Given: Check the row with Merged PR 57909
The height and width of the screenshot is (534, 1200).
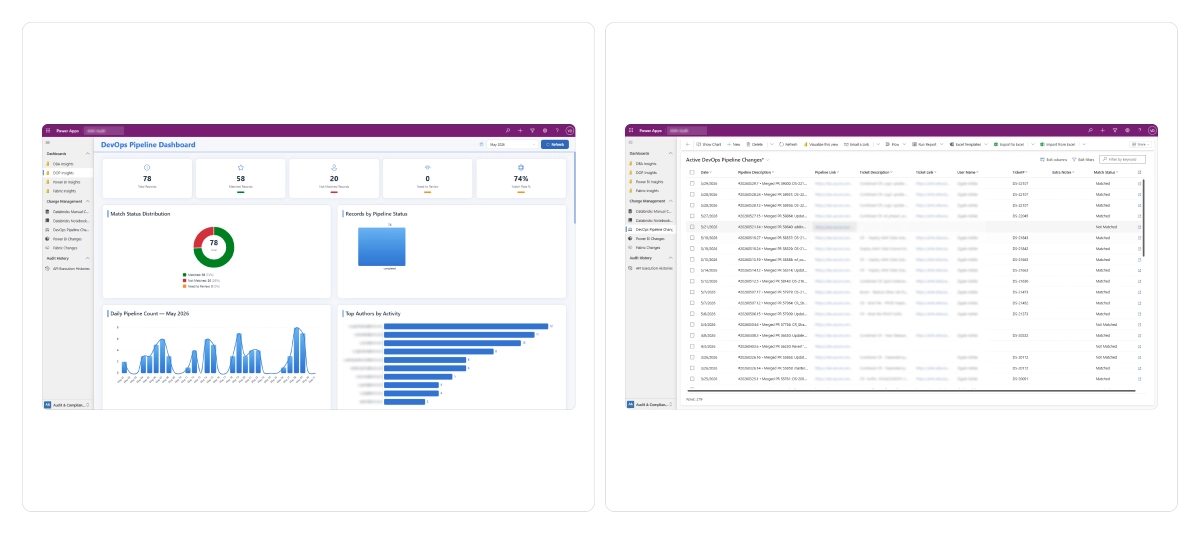Looking at the screenshot, I should pyautogui.click(x=692, y=314).
